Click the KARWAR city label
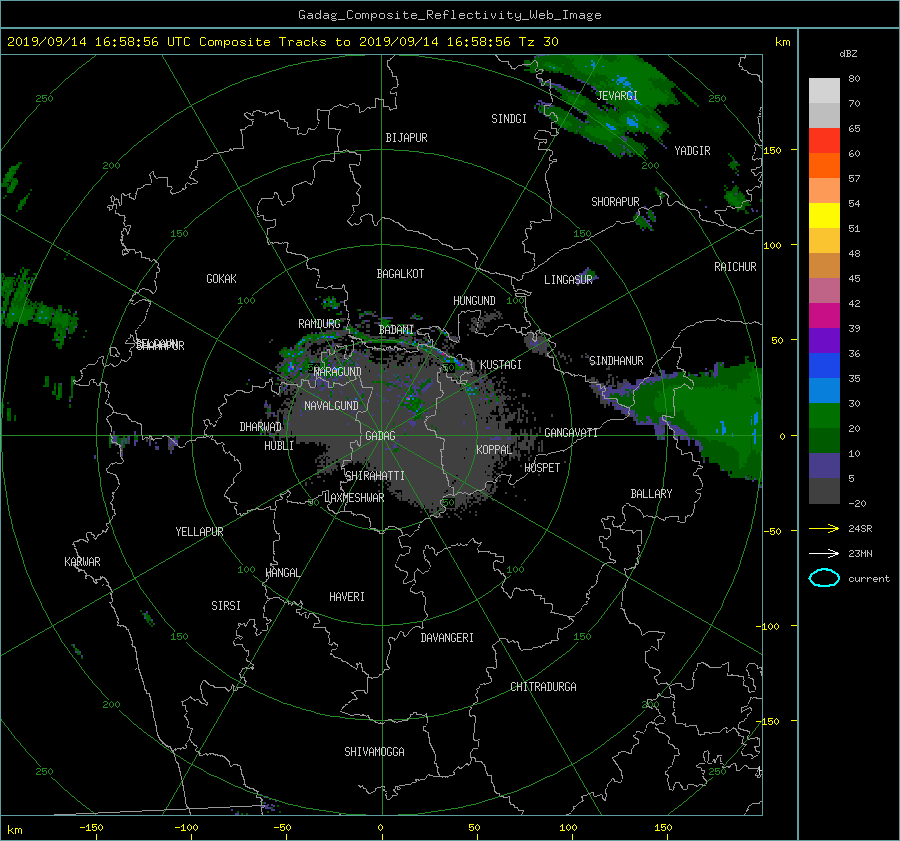900x841 pixels. tap(82, 562)
